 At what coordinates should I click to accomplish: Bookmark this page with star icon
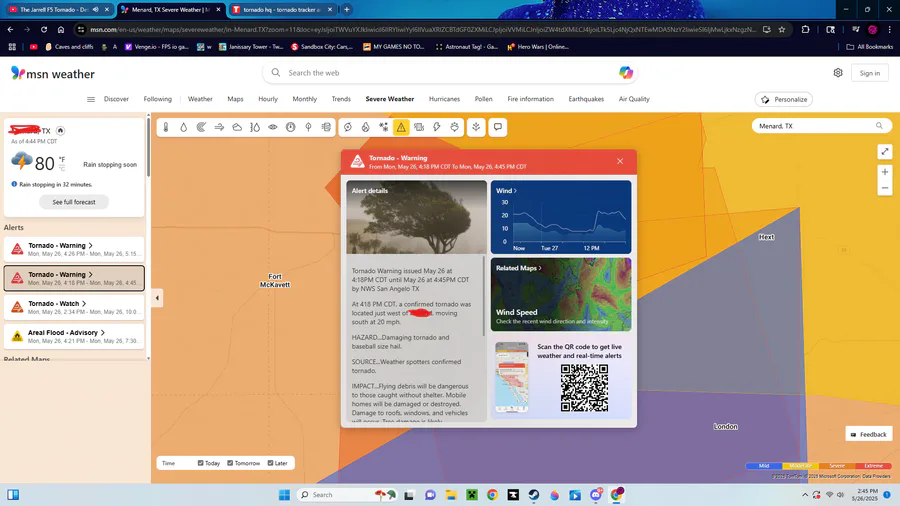[x=782, y=29]
